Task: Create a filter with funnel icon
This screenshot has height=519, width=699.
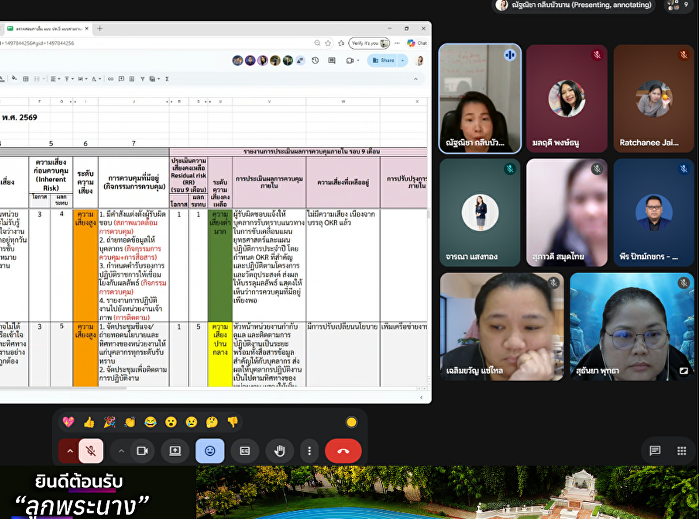Action: click(142, 79)
